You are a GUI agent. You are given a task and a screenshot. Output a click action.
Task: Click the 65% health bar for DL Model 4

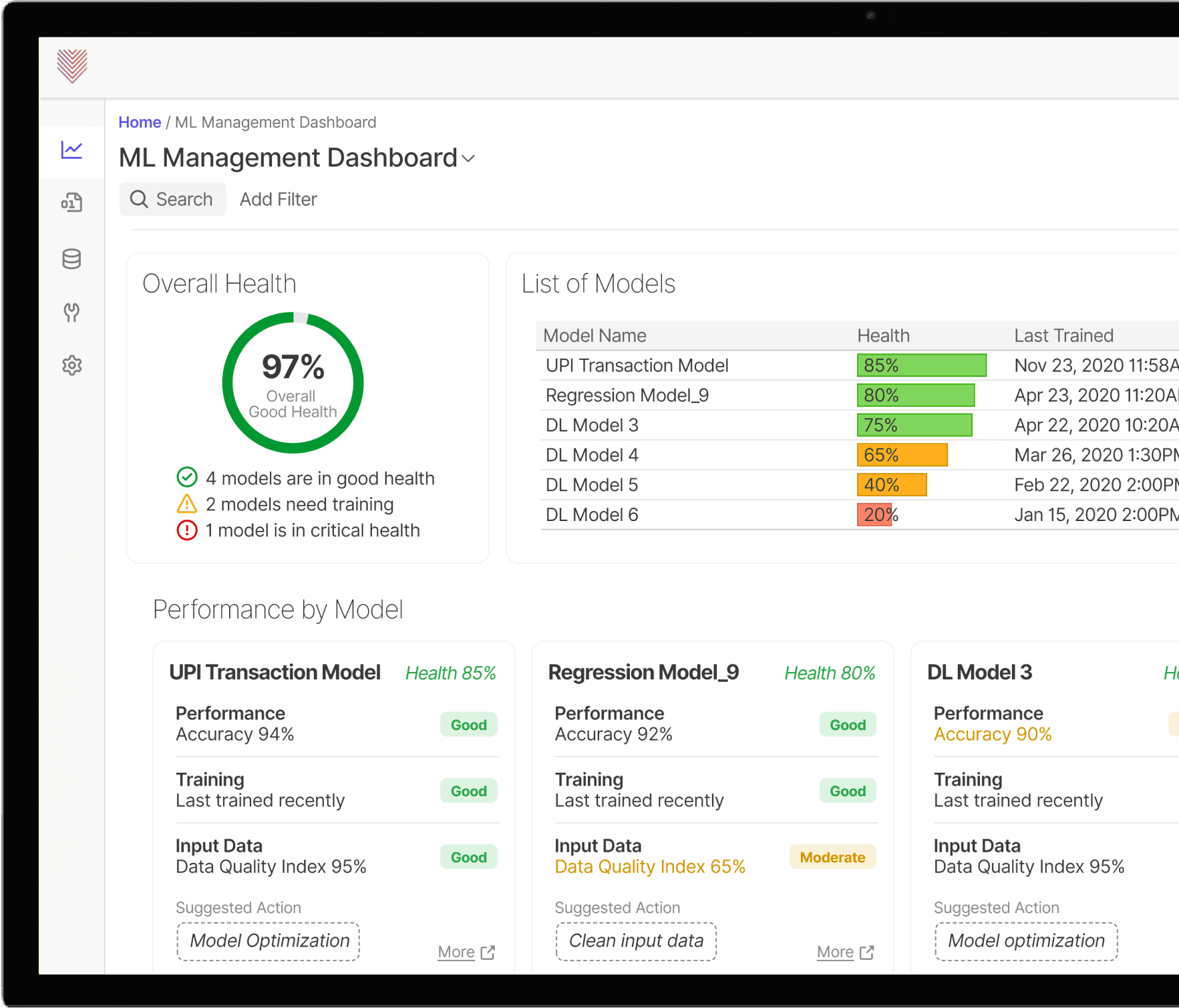pyautogui.click(x=902, y=455)
